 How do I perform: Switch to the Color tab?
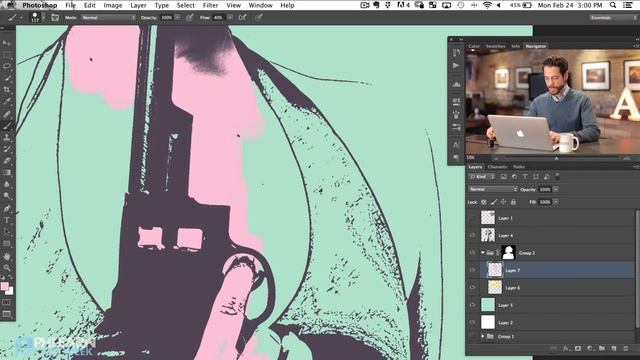pos(474,46)
